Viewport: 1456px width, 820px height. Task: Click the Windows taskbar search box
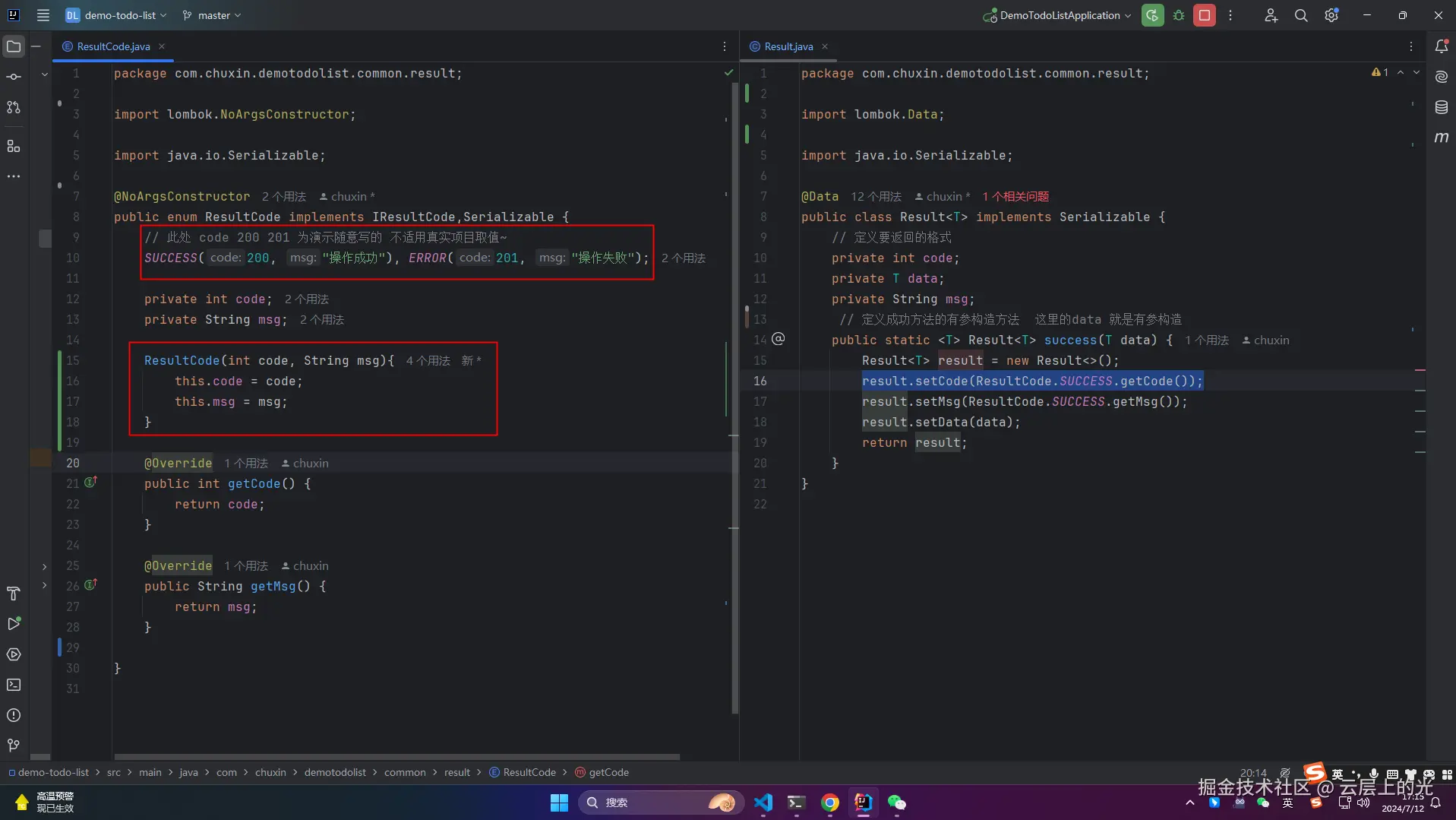click(660, 803)
